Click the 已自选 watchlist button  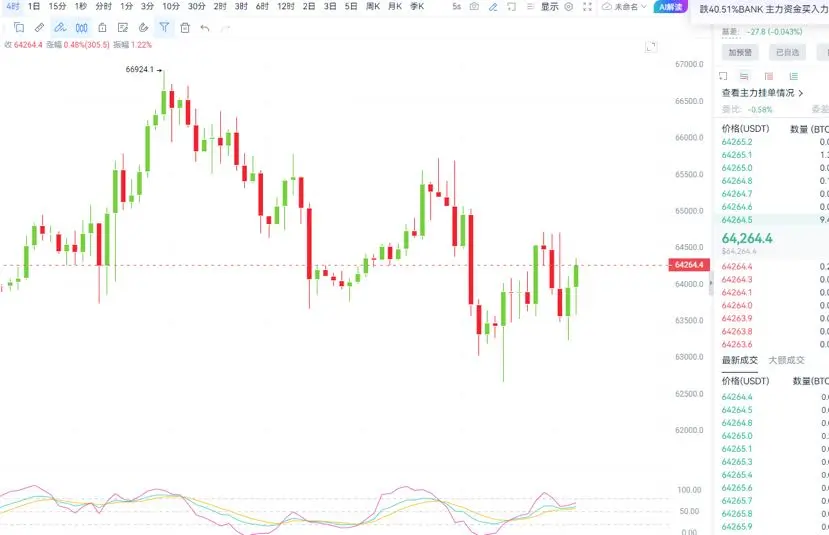(x=788, y=52)
